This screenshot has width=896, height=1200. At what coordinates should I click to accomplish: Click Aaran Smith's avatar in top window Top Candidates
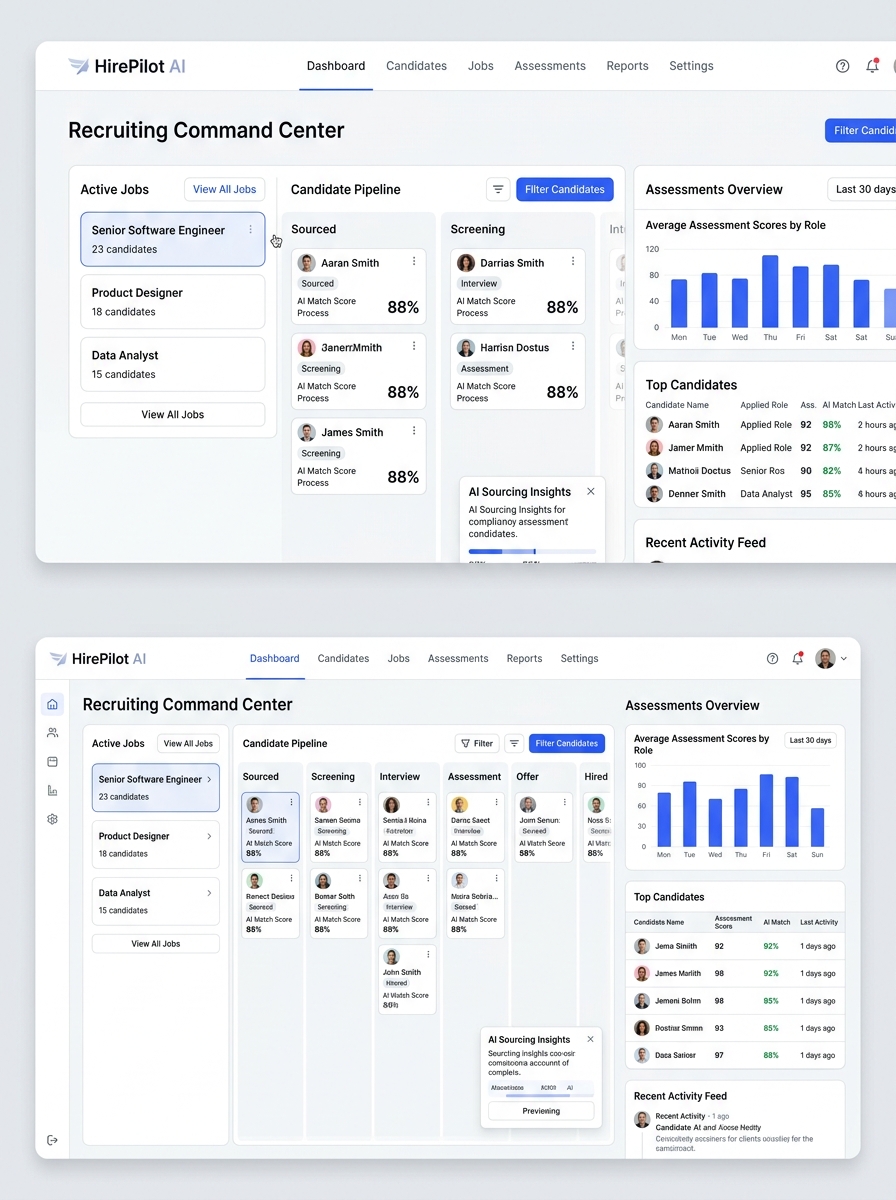tap(654, 425)
